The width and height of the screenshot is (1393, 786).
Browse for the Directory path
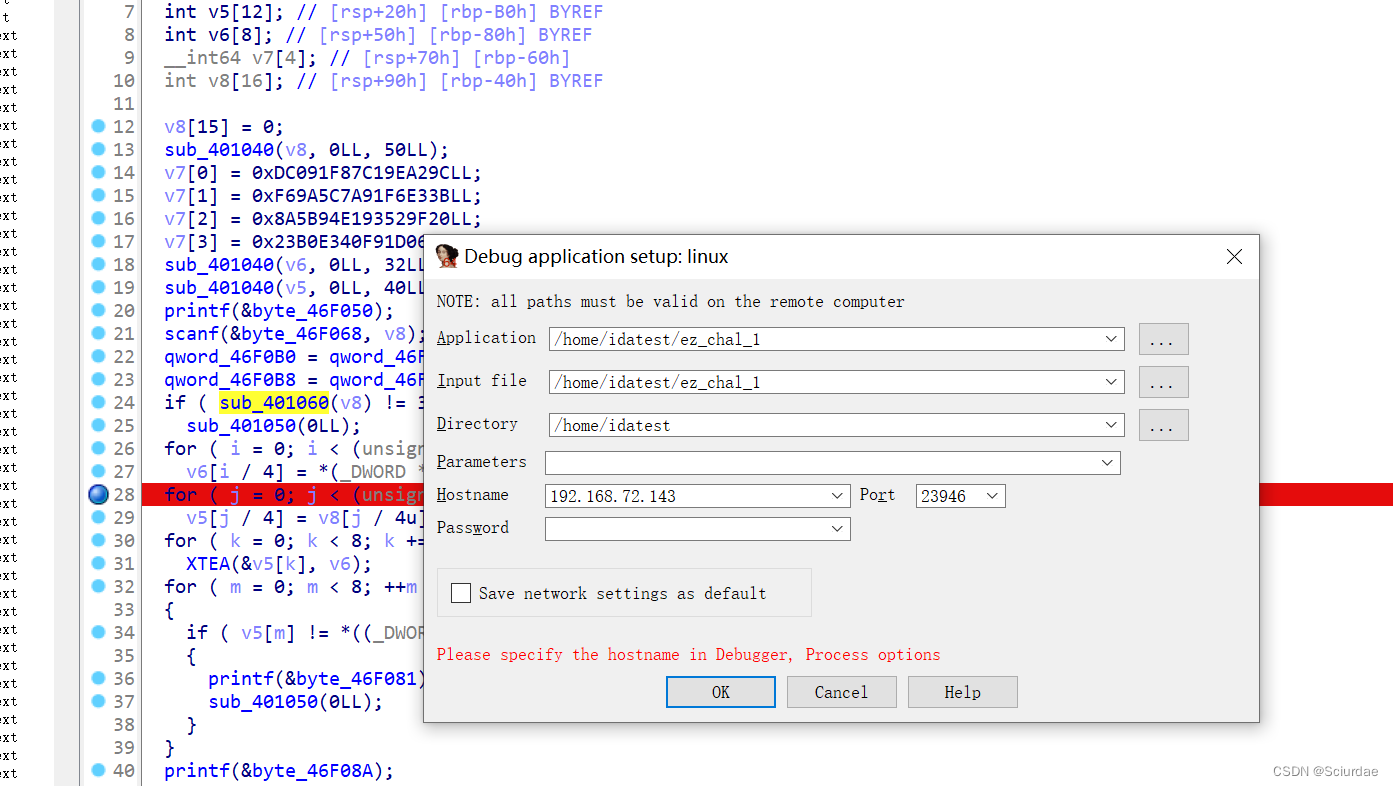1163,425
